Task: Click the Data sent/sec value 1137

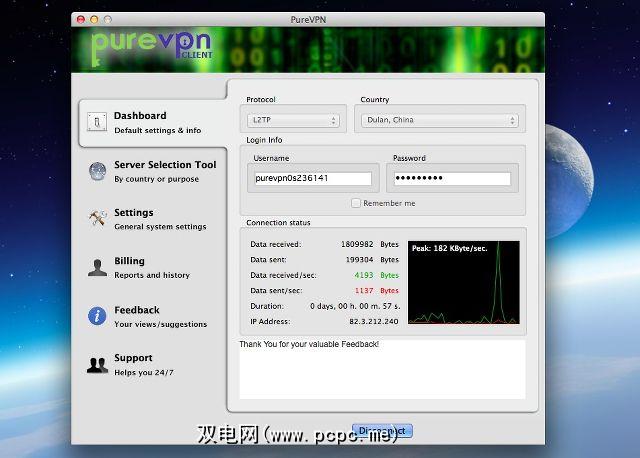Action: [x=364, y=291]
